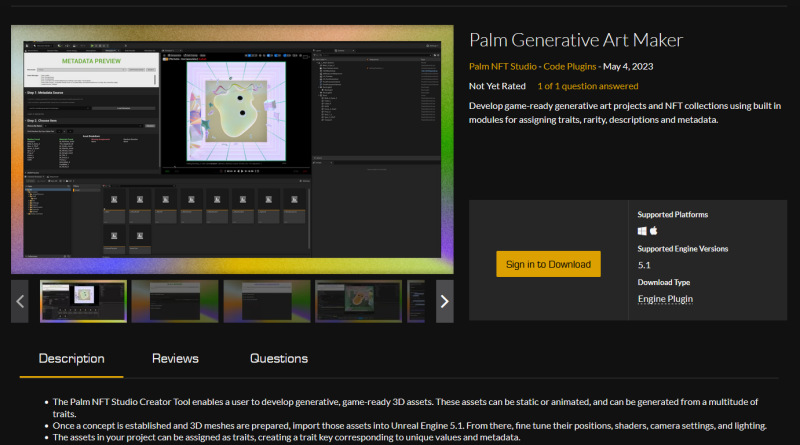Click the May 4, 2023 release date
This screenshot has width=800, height=445.
628,66
